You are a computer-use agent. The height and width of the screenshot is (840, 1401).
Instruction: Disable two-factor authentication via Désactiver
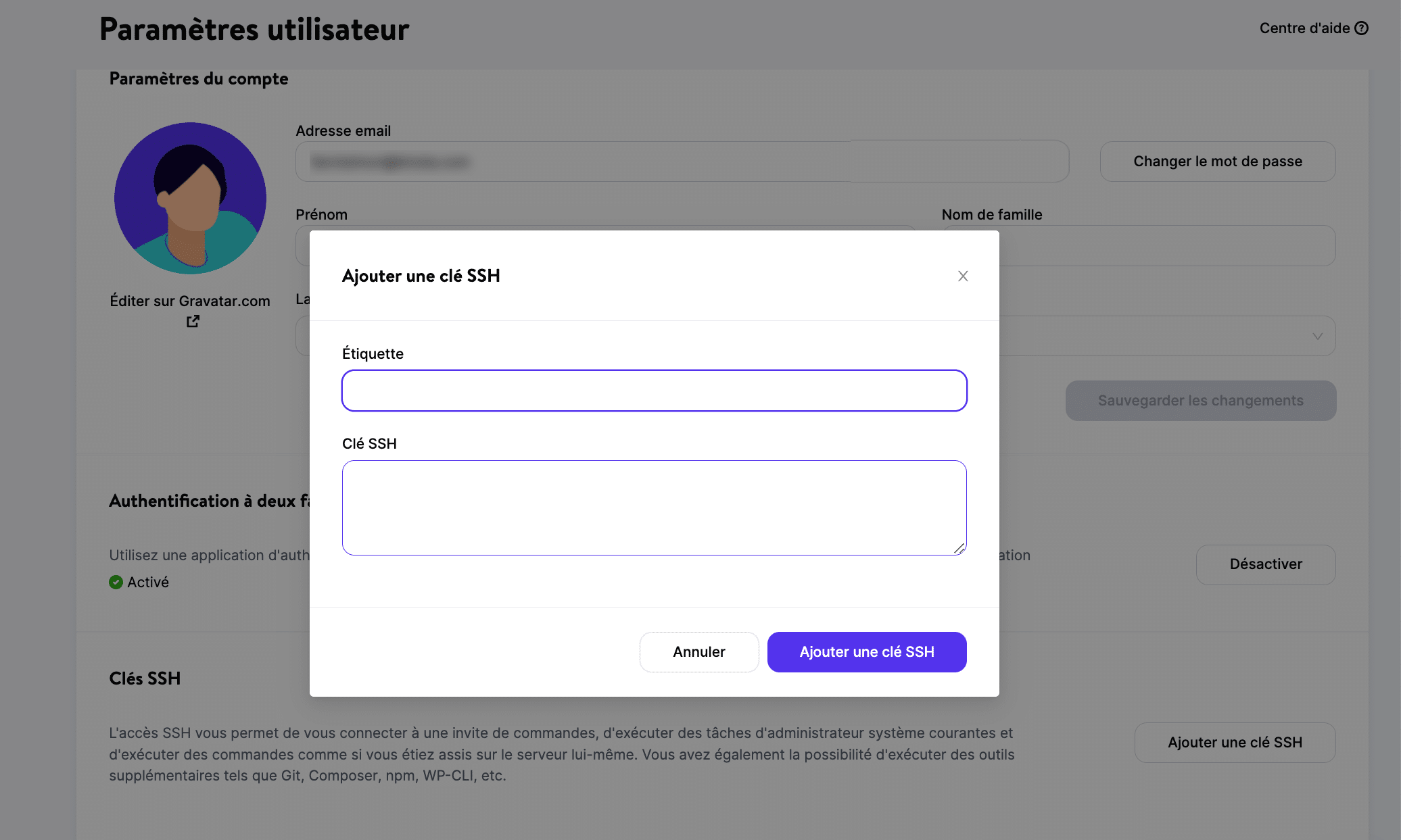point(1265,564)
